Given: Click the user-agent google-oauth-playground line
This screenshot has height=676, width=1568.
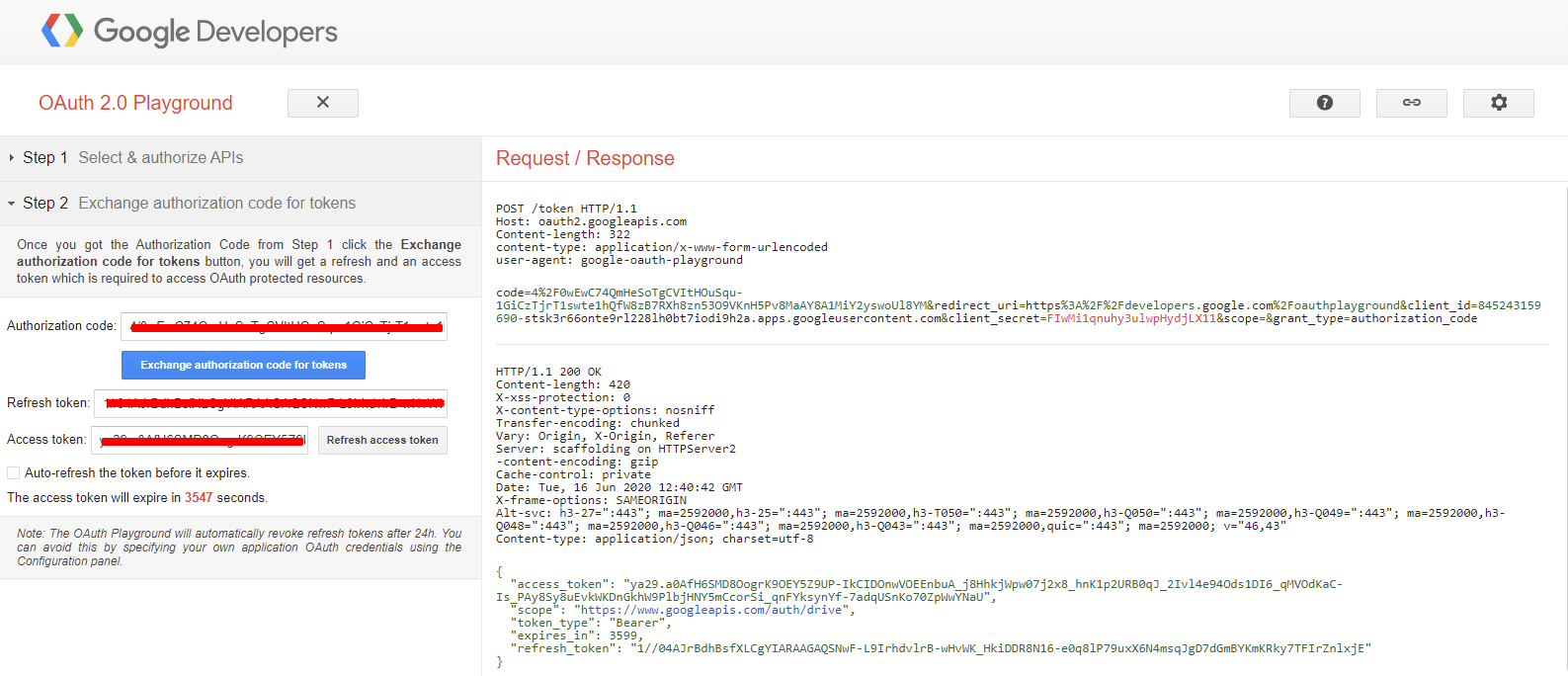Looking at the screenshot, I should [x=619, y=260].
